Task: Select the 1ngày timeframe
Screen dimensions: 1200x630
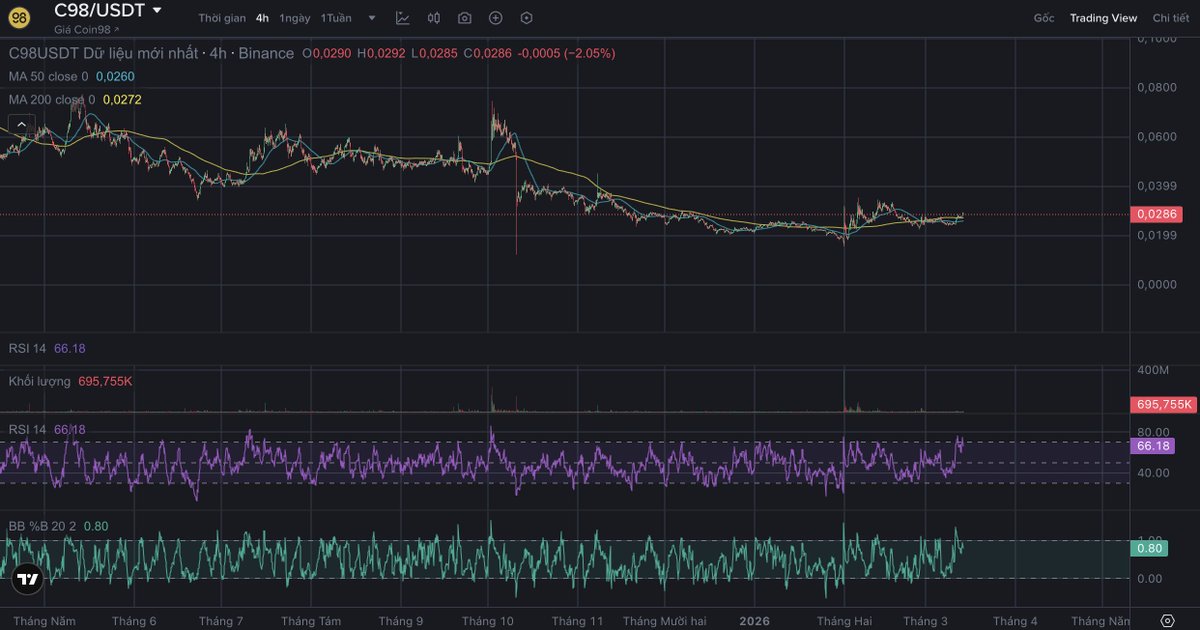Action: point(294,18)
